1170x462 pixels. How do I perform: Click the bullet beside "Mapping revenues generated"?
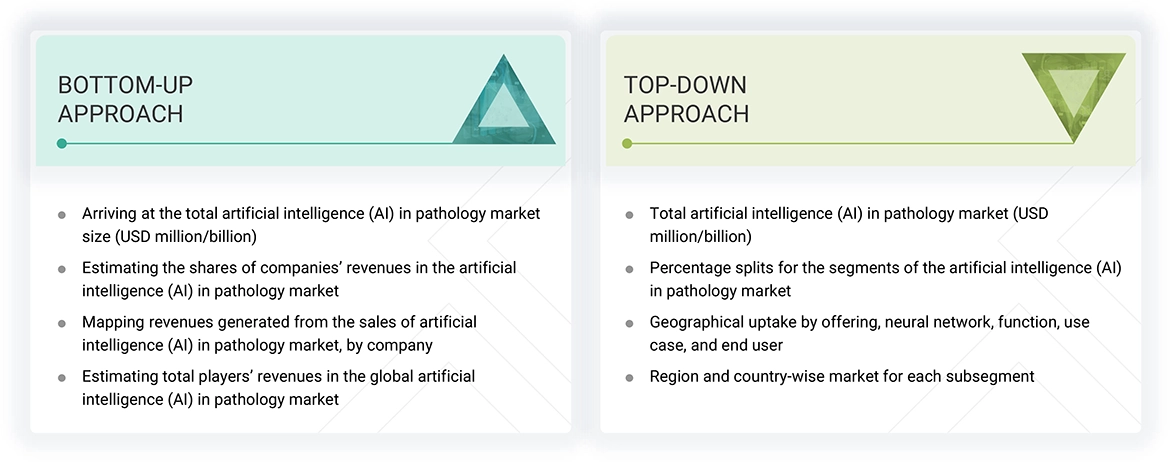coord(62,323)
